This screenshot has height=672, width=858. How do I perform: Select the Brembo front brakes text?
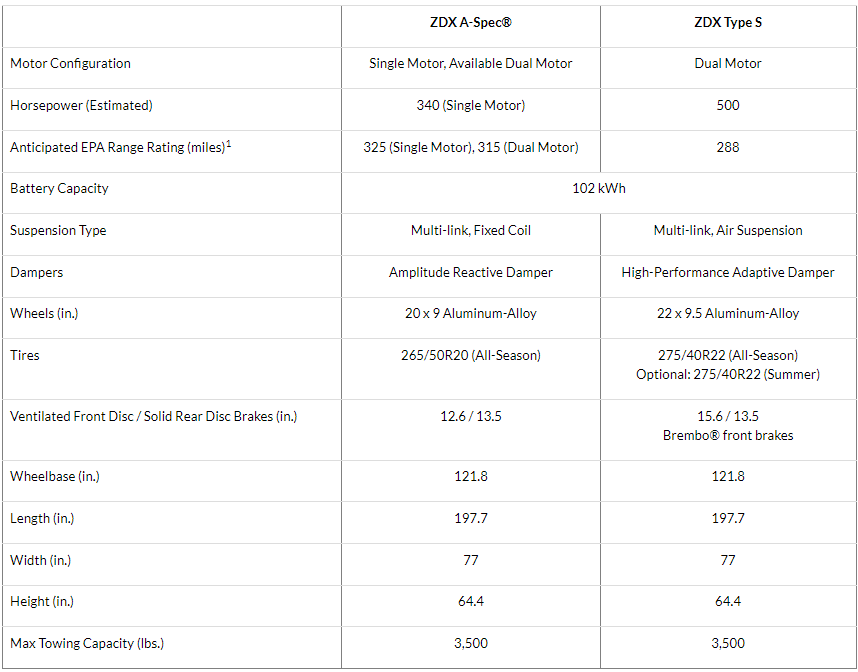pos(727,435)
